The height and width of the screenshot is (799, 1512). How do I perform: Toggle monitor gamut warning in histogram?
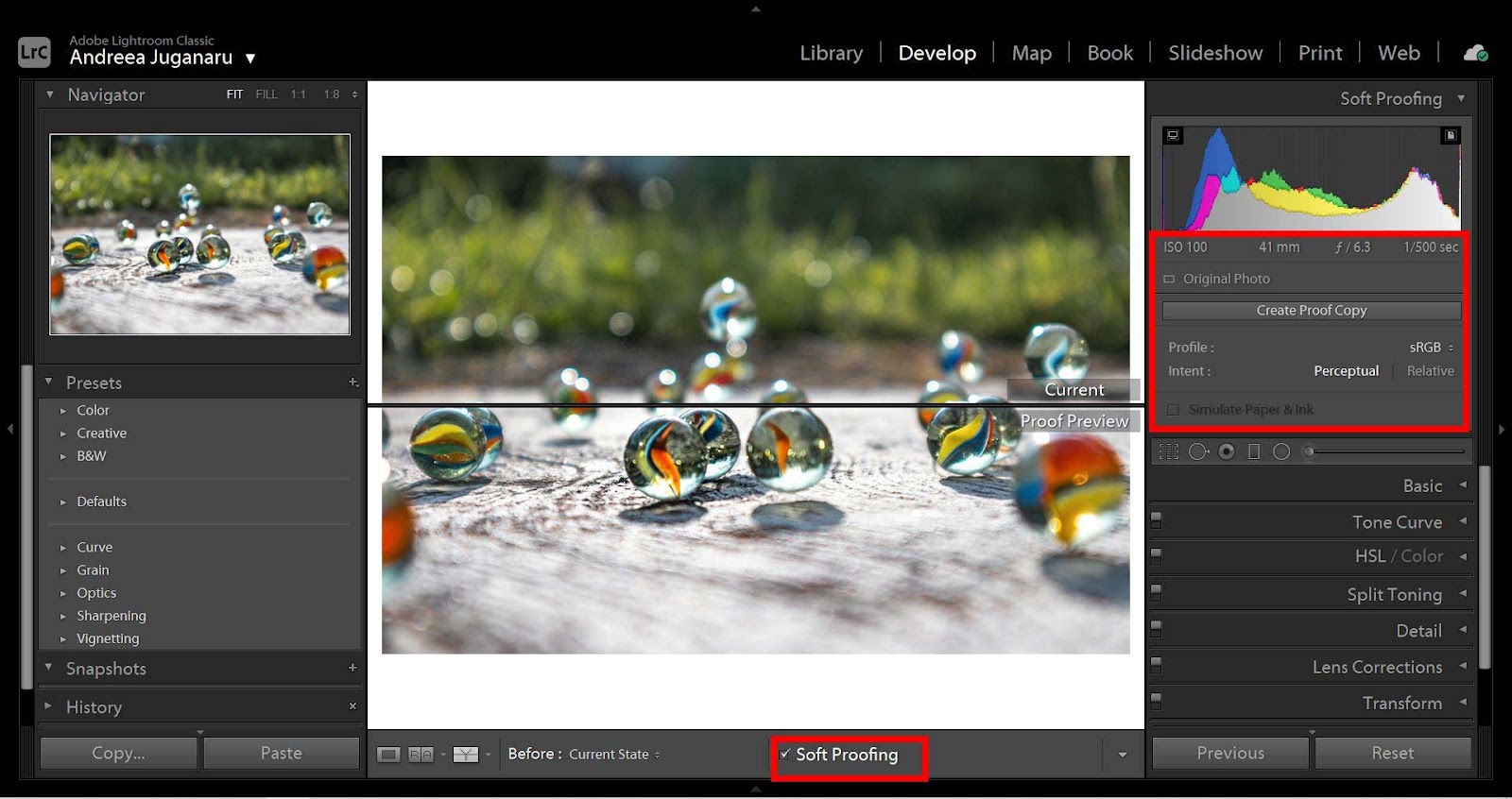pos(1173,135)
